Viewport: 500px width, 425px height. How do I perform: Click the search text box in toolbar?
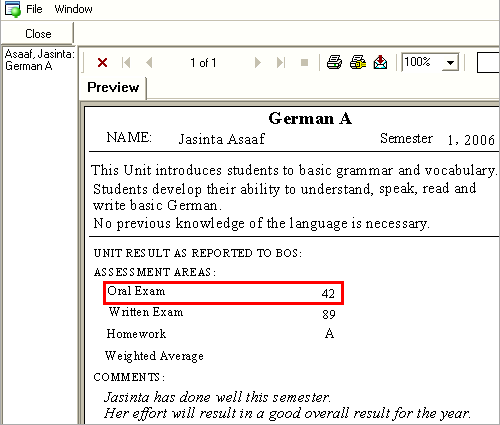pyautogui.click(x=488, y=62)
